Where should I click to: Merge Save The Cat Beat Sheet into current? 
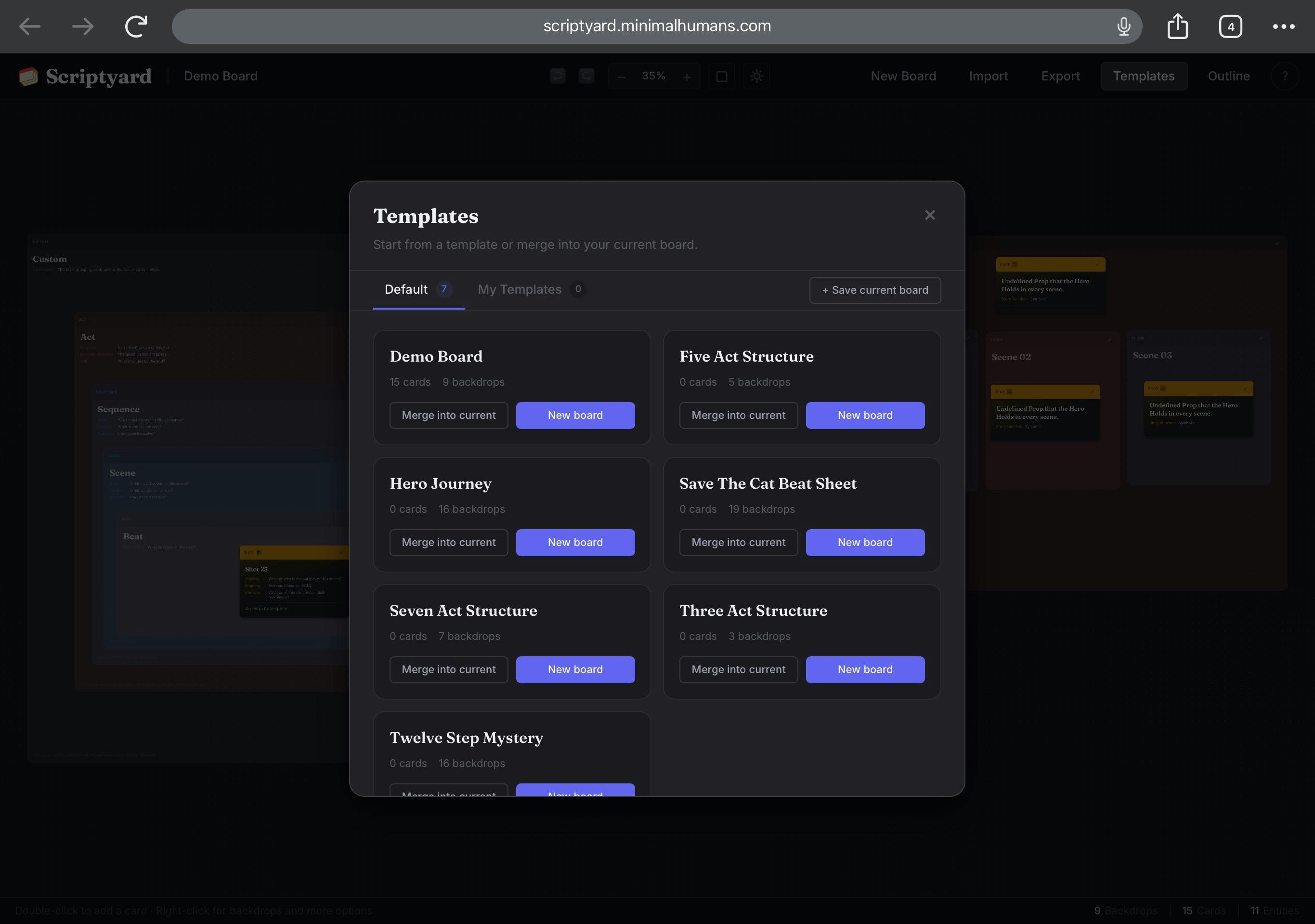click(x=738, y=543)
